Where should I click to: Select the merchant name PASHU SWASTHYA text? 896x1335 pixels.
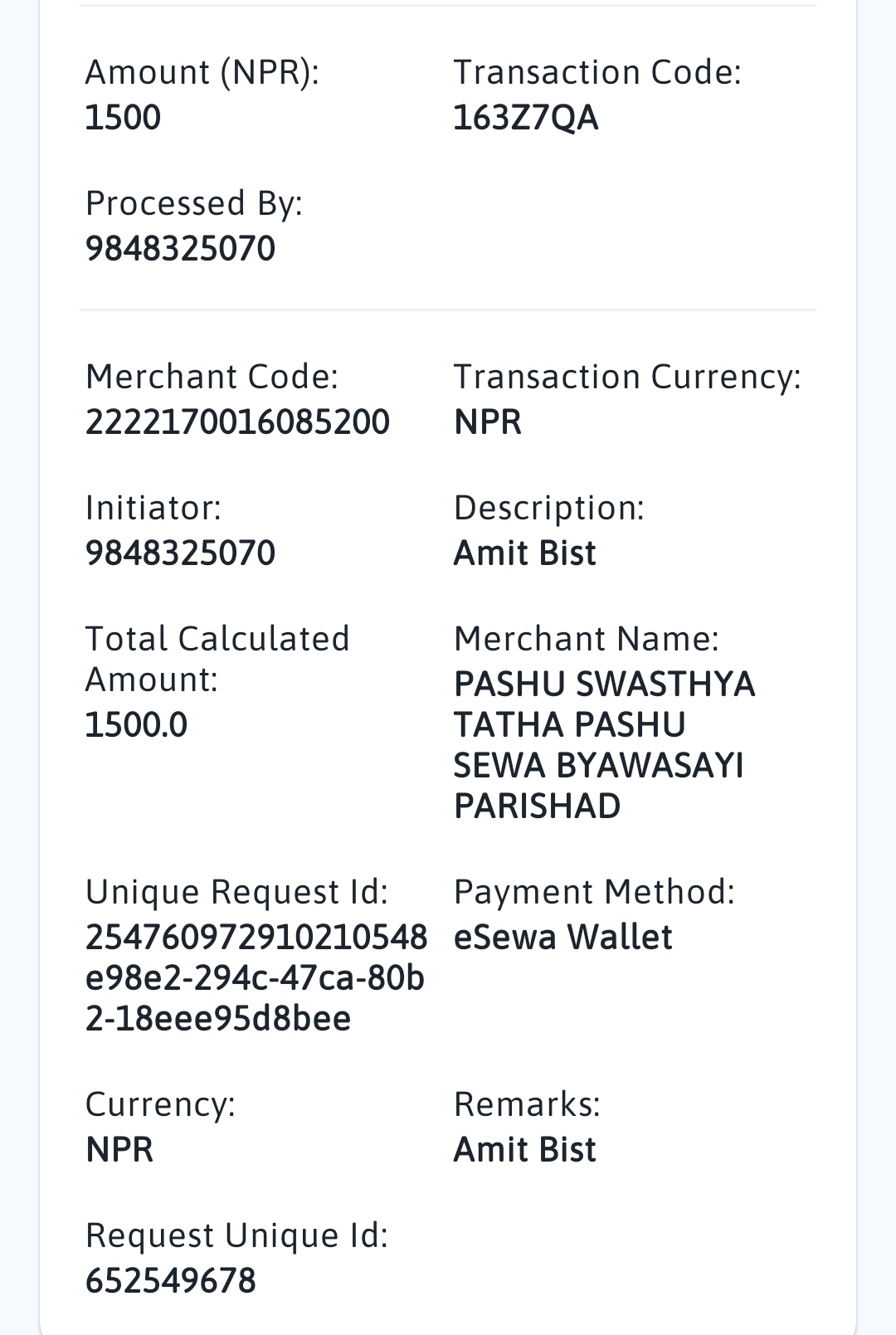604,745
